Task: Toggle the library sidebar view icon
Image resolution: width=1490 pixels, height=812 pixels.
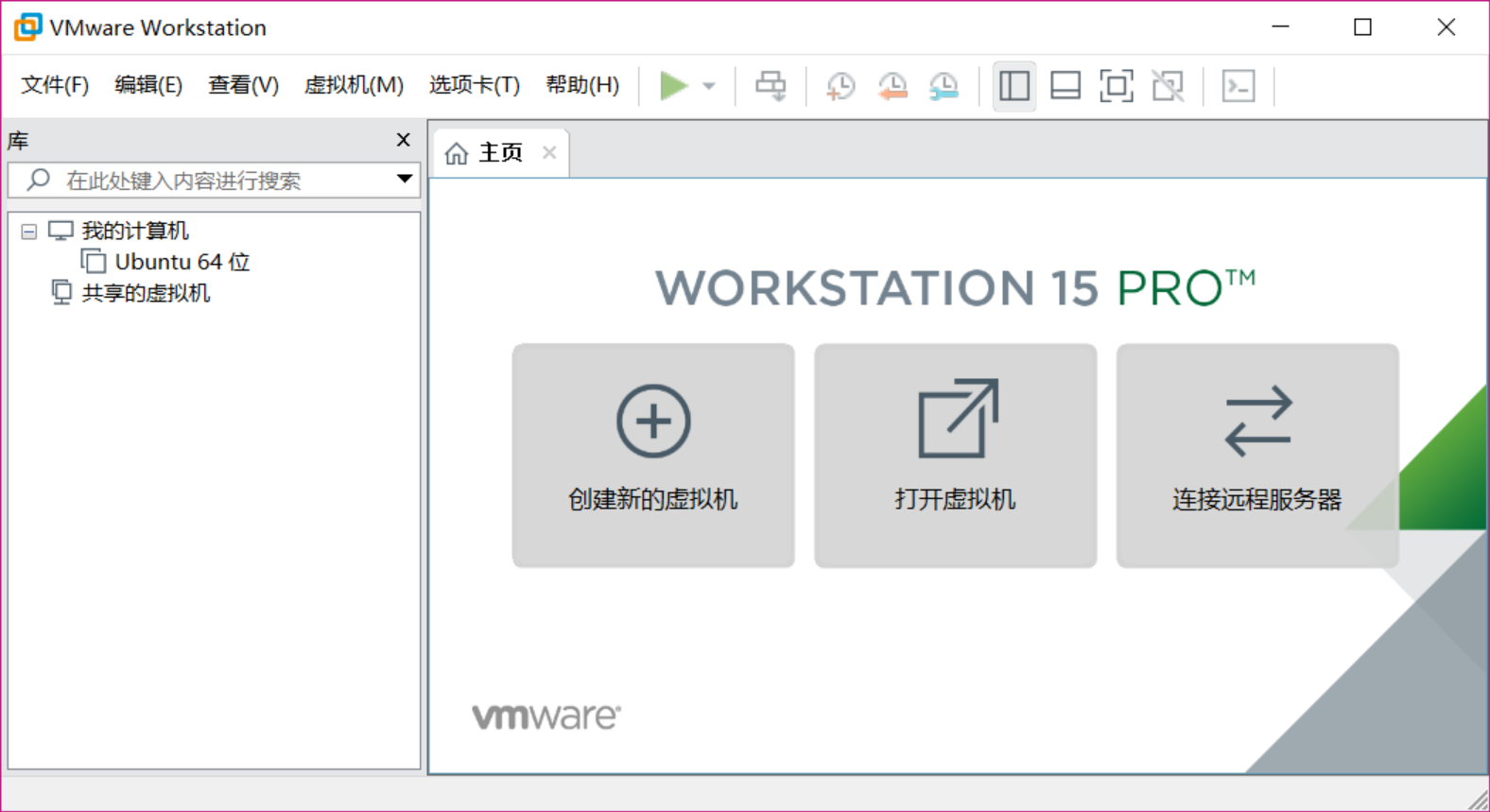Action: pos(1014,86)
